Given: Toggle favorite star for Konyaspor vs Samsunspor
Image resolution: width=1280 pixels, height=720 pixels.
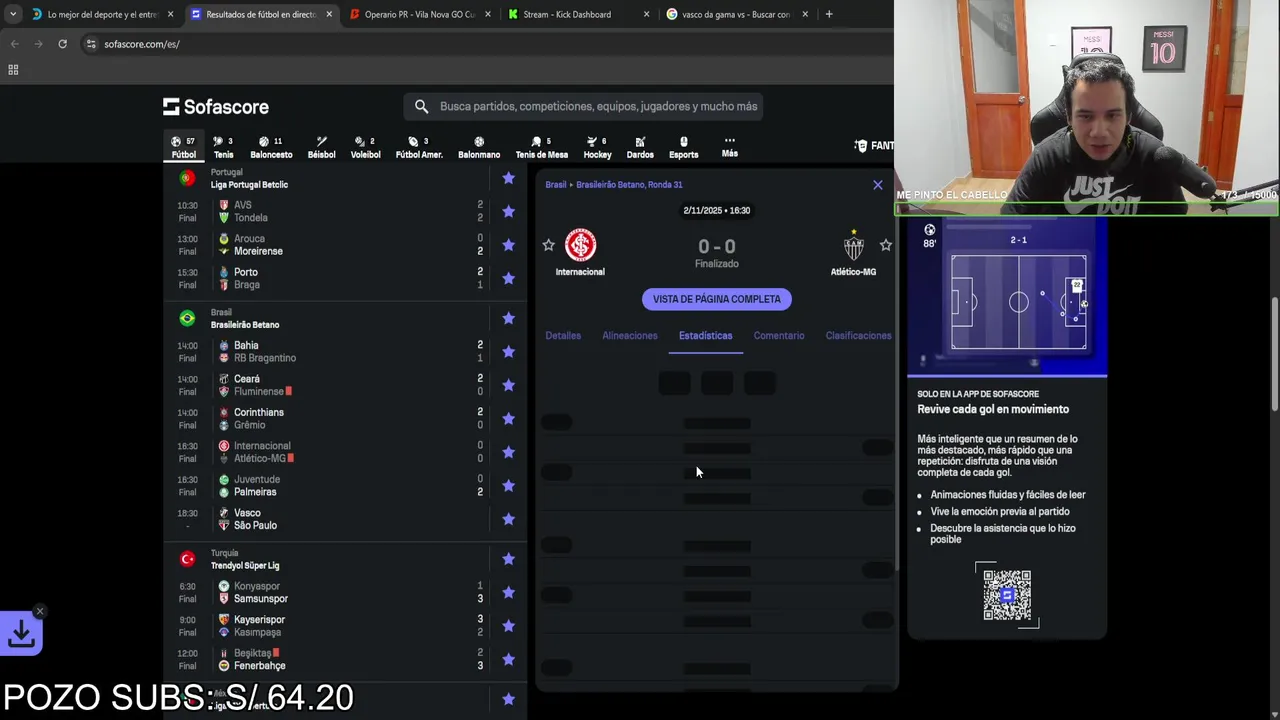Looking at the screenshot, I should pos(508,592).
